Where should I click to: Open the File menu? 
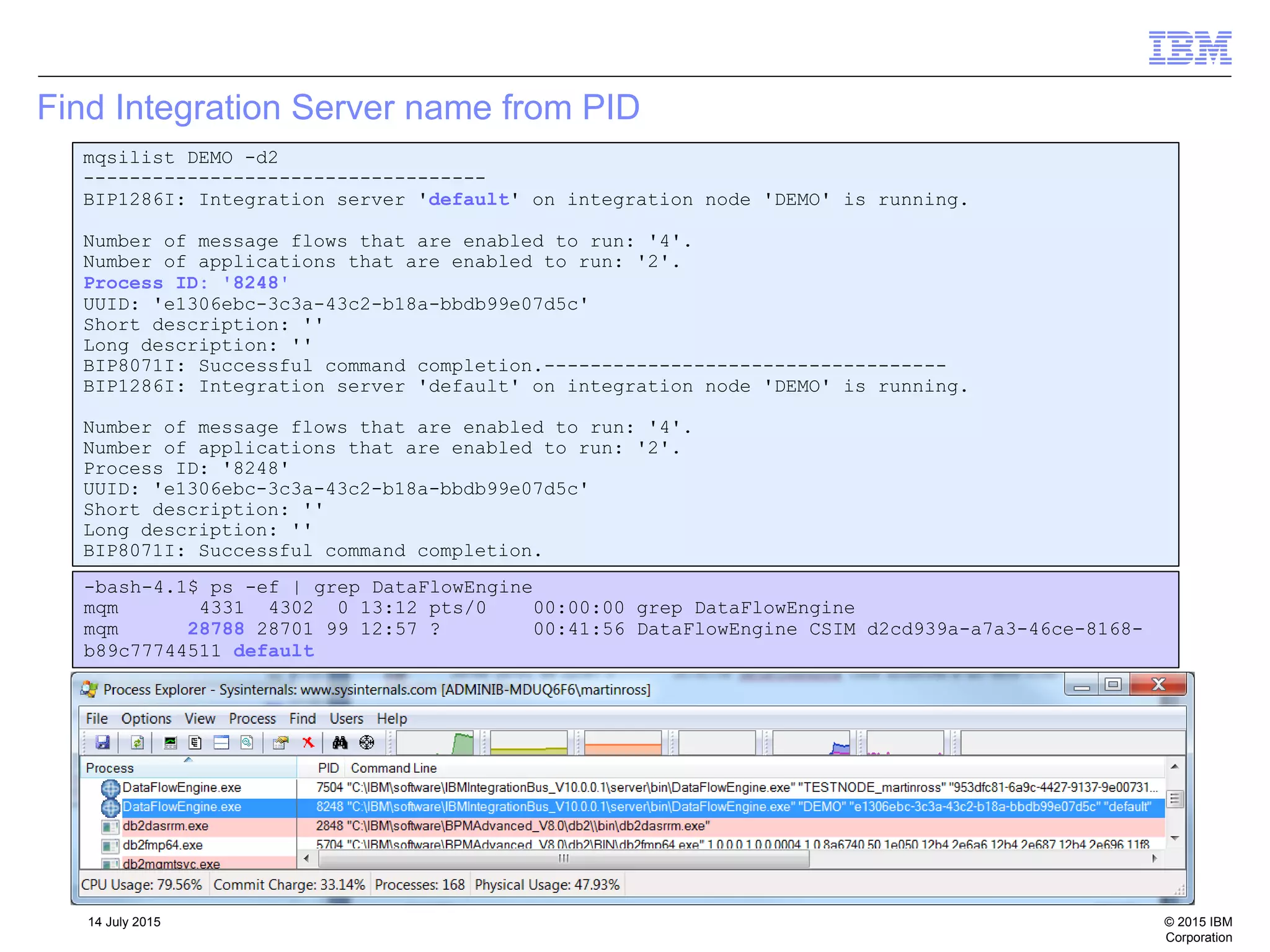coord(97,718)
